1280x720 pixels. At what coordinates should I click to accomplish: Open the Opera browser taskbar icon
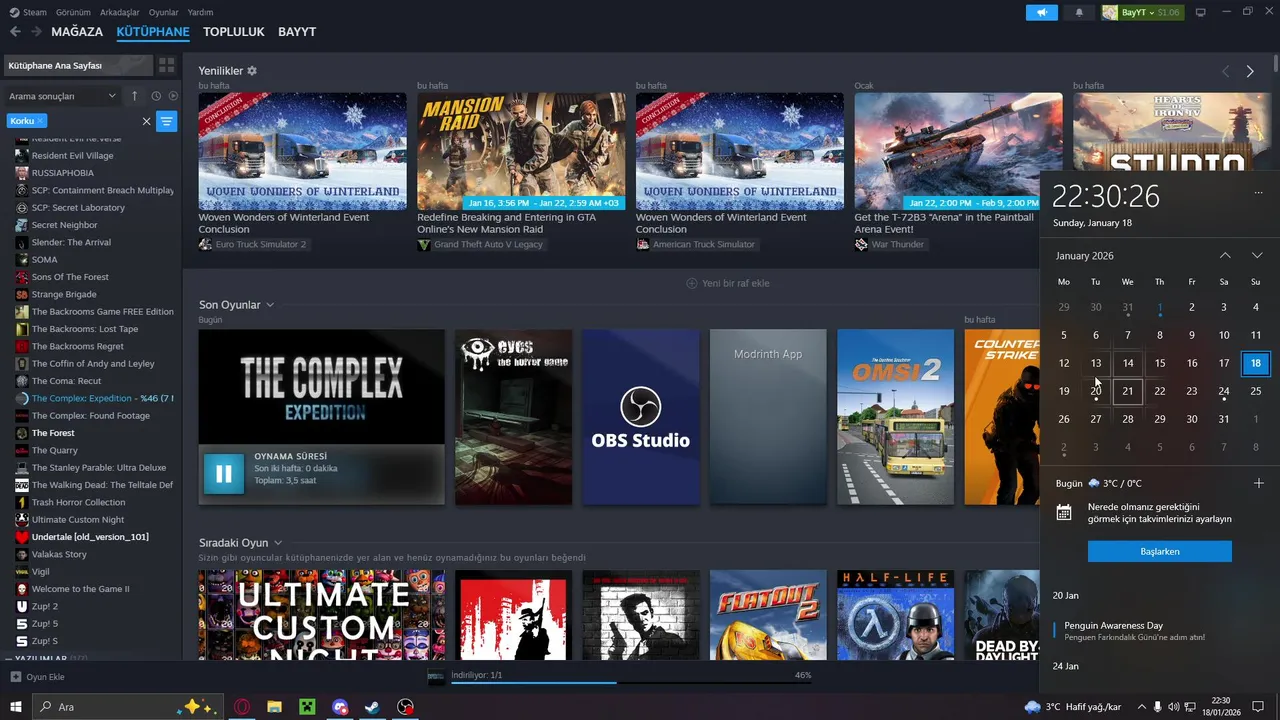coord(242,707)
